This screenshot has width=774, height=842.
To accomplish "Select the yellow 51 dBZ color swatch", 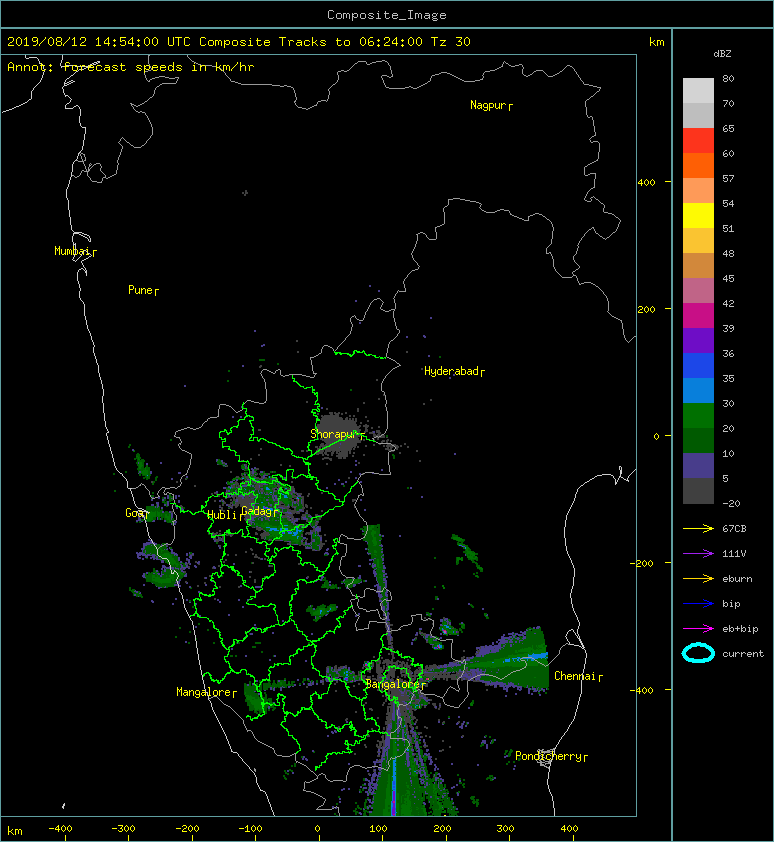I will pos(698,216).
